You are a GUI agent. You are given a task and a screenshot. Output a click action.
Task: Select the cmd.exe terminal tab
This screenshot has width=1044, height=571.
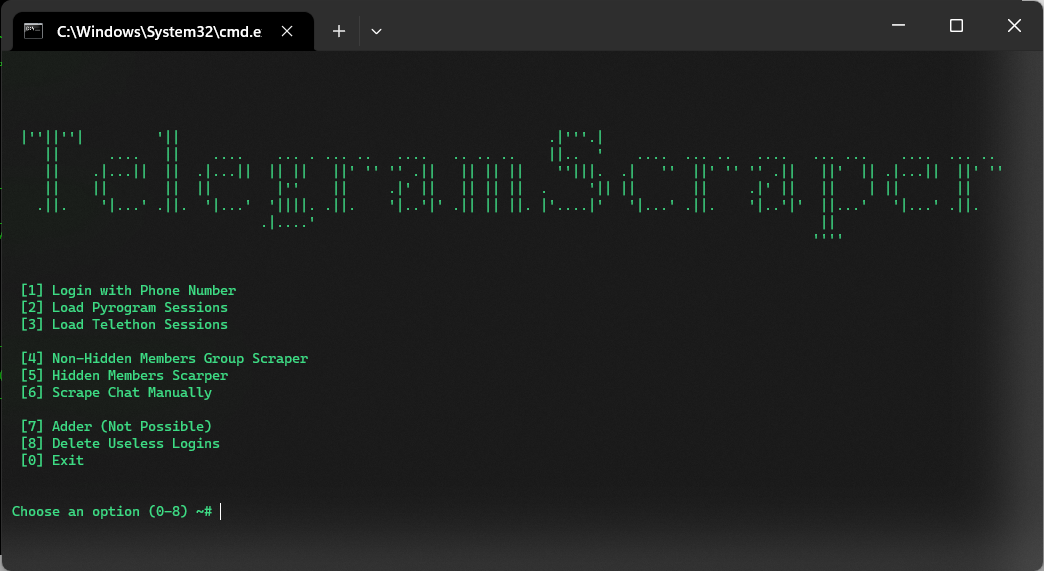click(x=163, y=31)
